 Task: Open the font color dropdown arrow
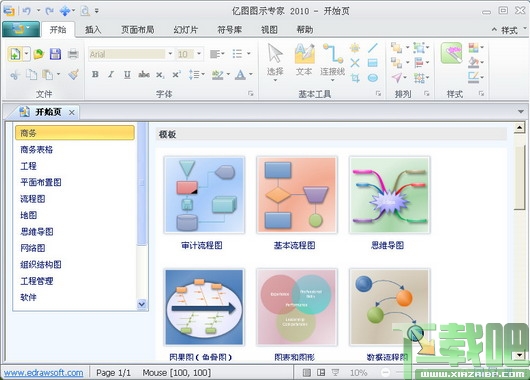(251, 74)
